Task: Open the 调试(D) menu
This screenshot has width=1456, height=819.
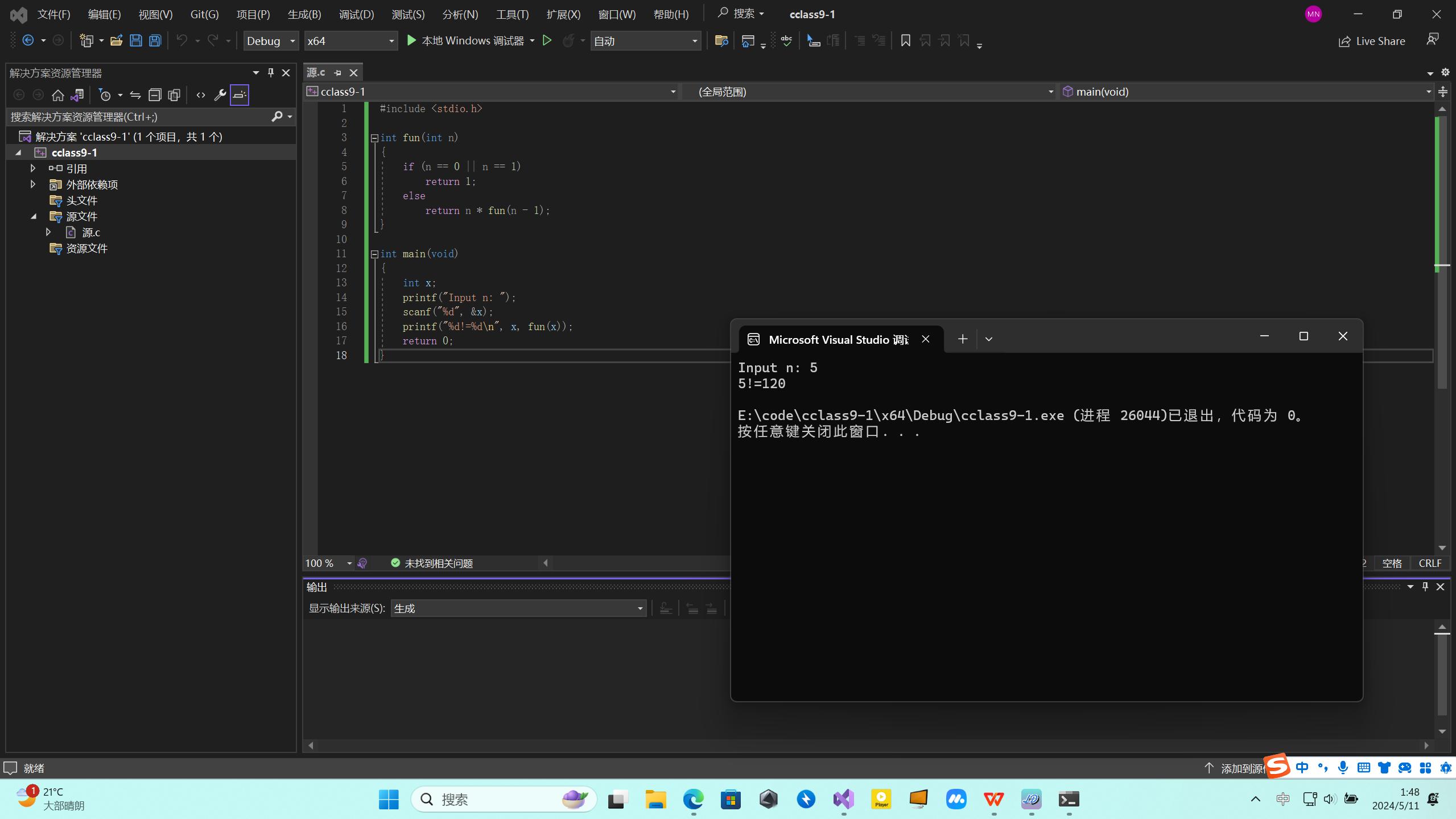Action: tap(356, 14)
